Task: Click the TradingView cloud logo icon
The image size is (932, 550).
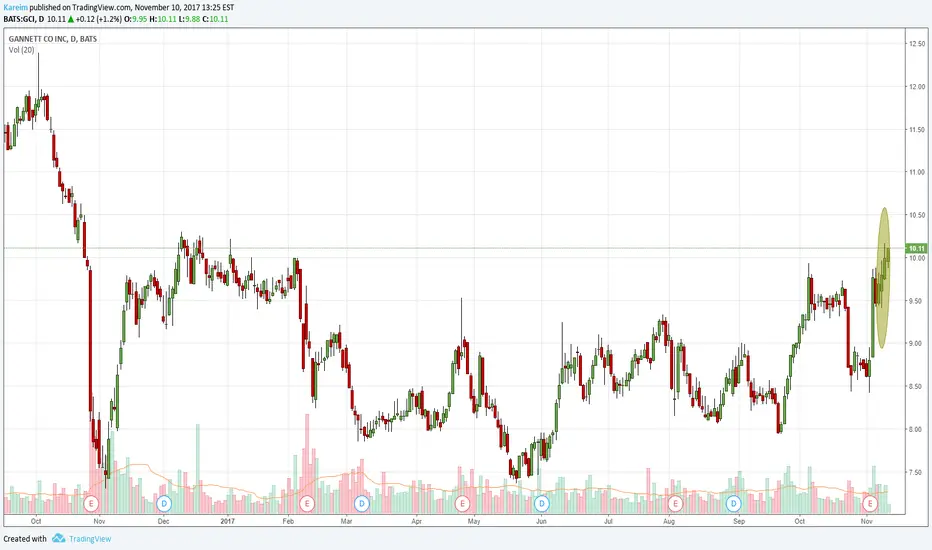Action: pos(58,538)
